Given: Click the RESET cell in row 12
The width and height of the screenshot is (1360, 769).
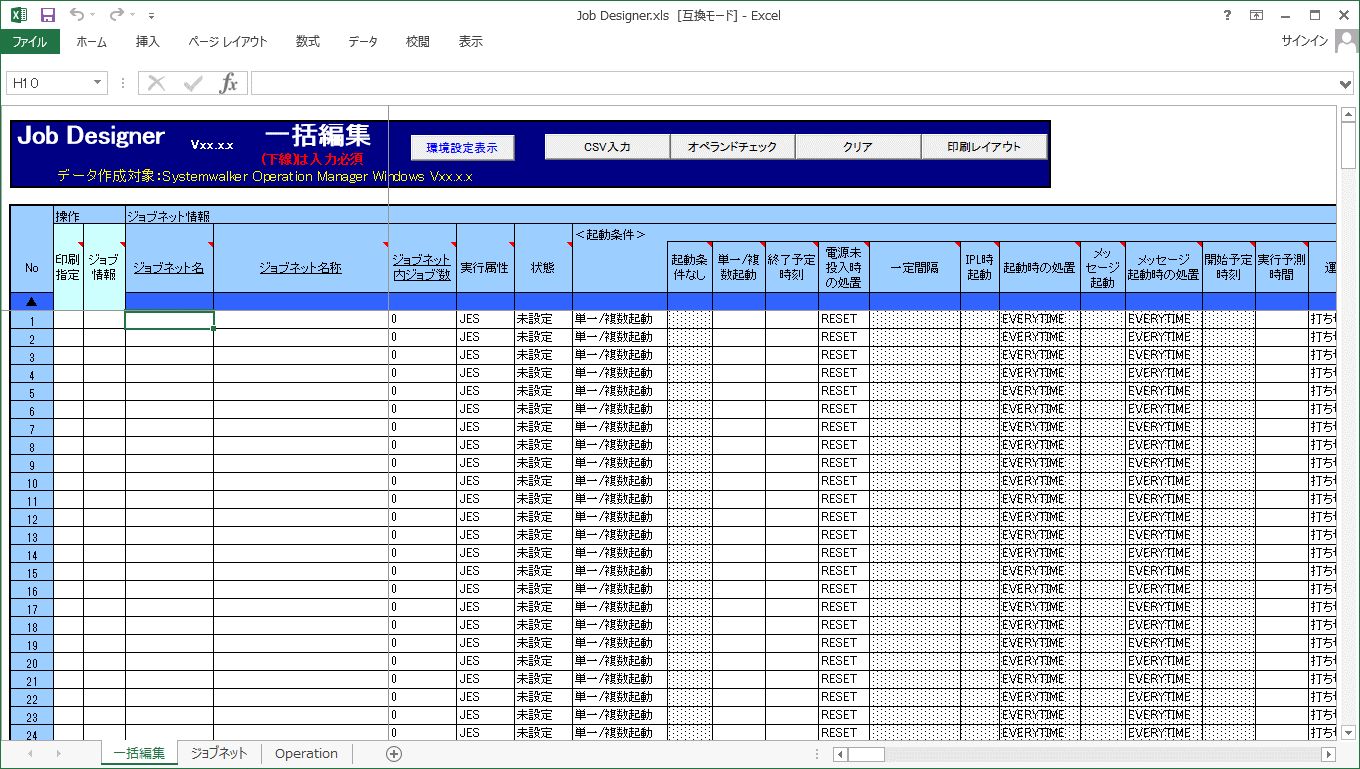Looking at the screenshot, I should coord(843,517).
